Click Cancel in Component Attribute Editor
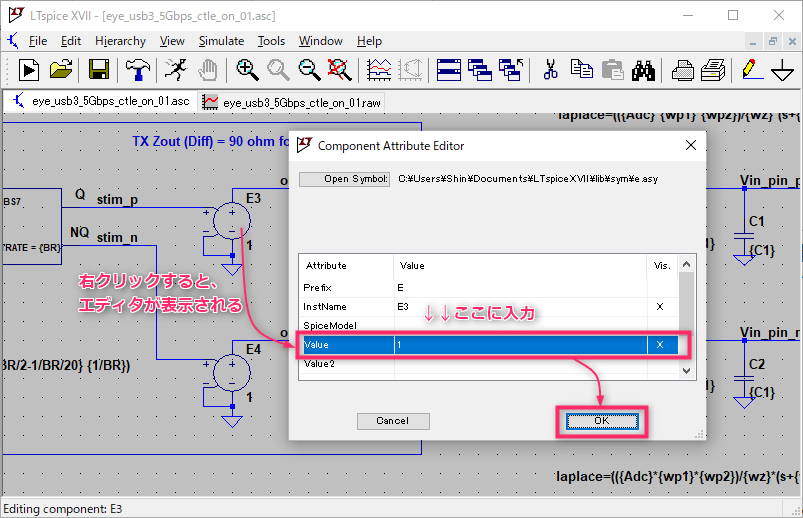Screen dimensions: 803x518 point(393,421)
